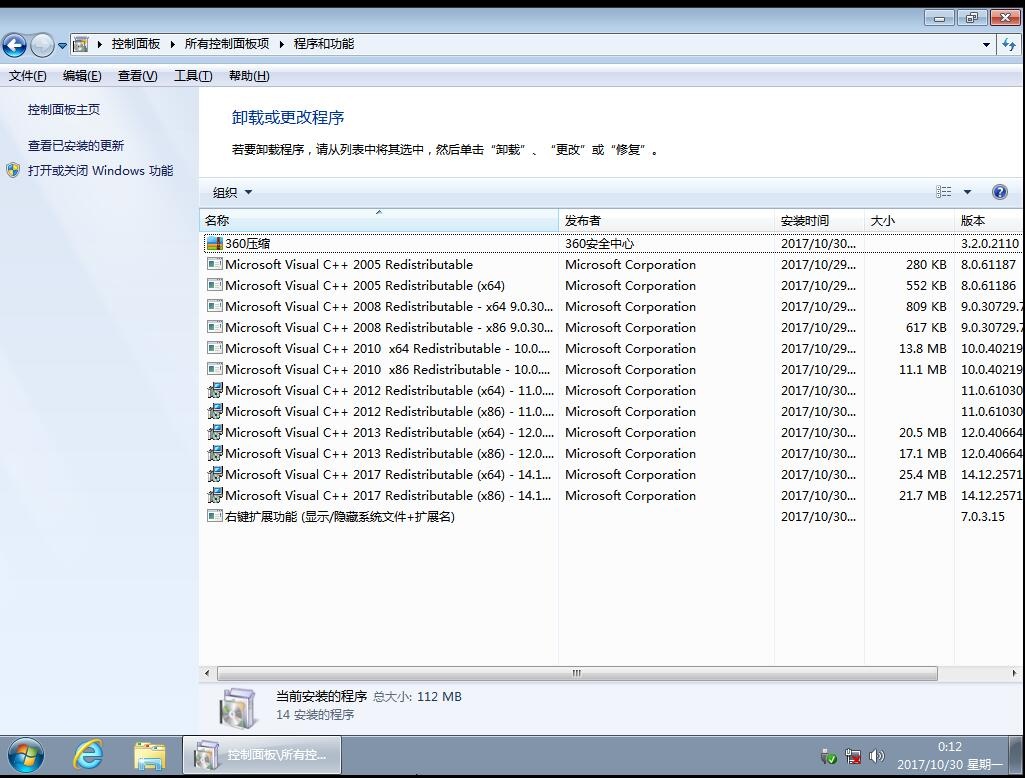Click the 7.0.3.15 version cell
1025x778 pixels.
tap(983, 516)
